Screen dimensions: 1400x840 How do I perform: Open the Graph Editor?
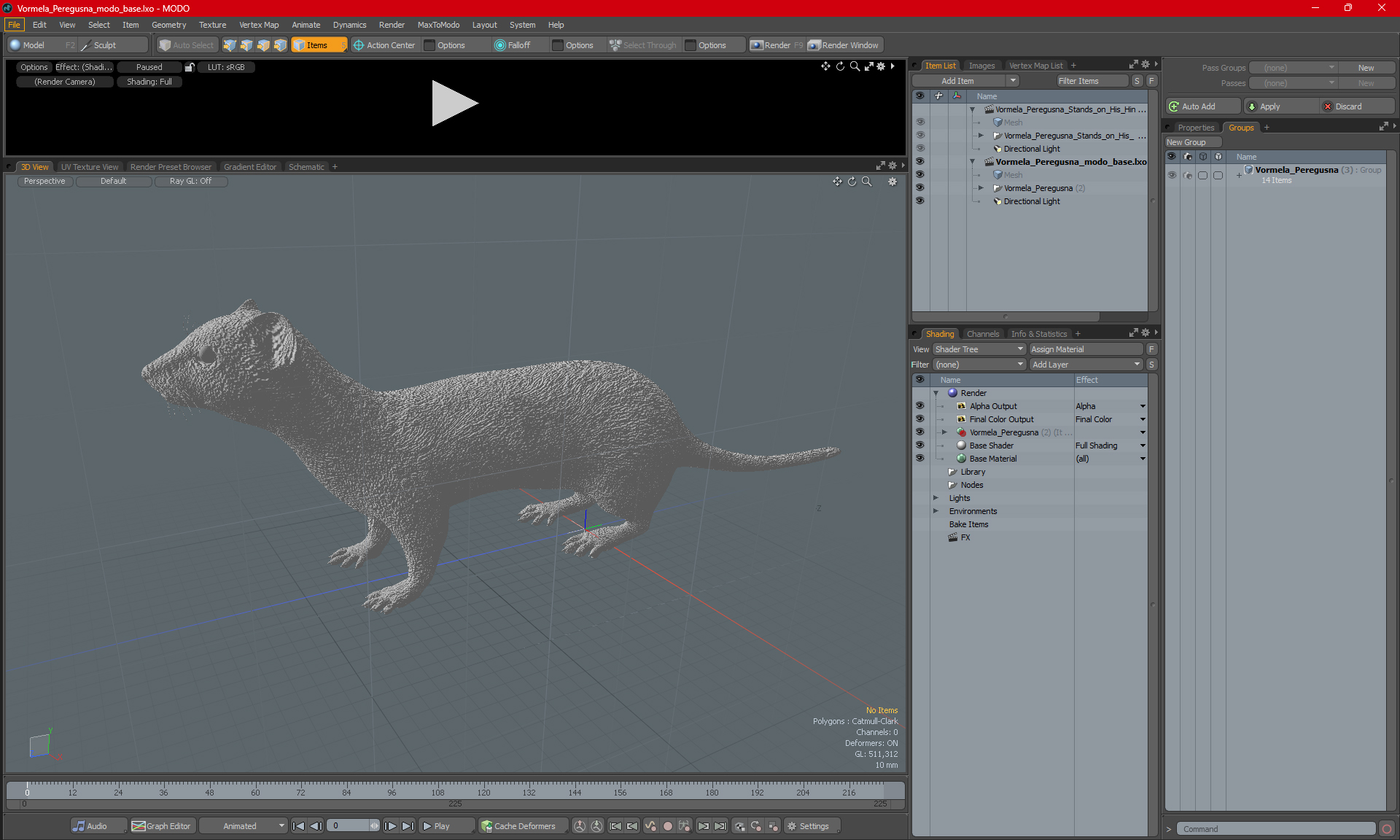point(162,826)
